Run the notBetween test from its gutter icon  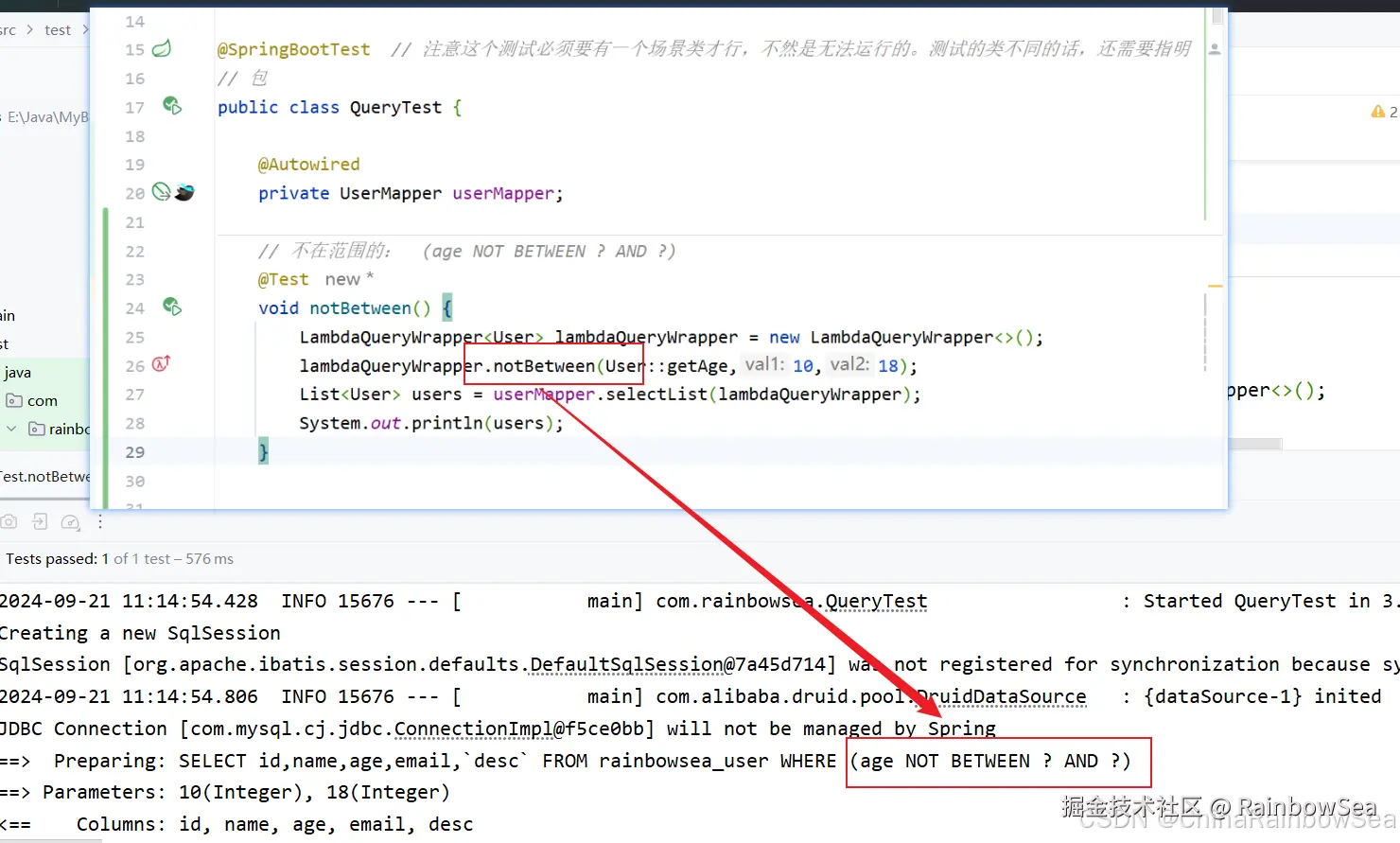(x=172, y=307)
